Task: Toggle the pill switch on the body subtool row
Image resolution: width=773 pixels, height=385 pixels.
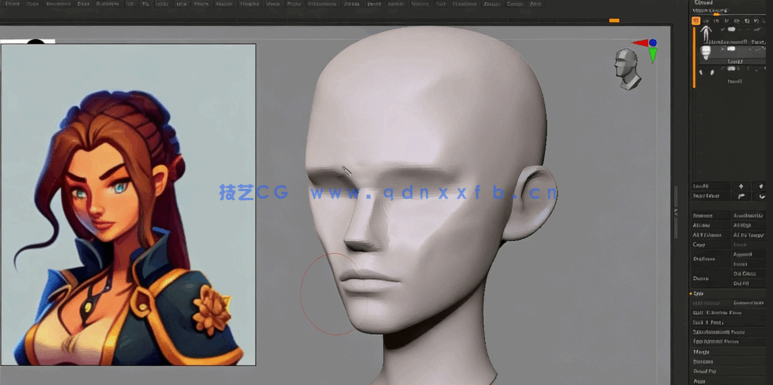Action: [x=731, y=29]
